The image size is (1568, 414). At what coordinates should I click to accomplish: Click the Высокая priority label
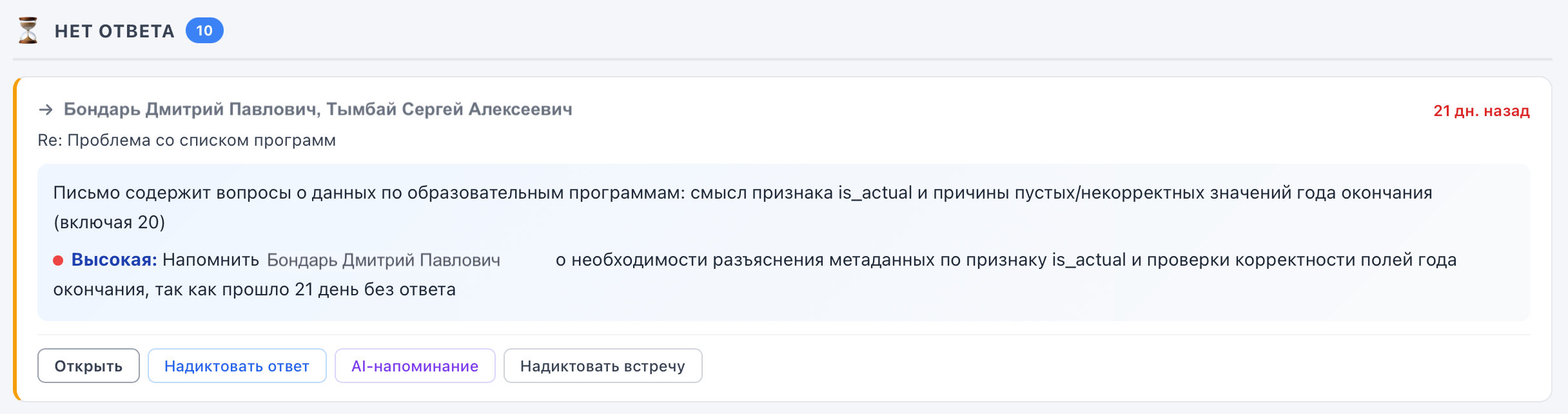coord(115,259)
